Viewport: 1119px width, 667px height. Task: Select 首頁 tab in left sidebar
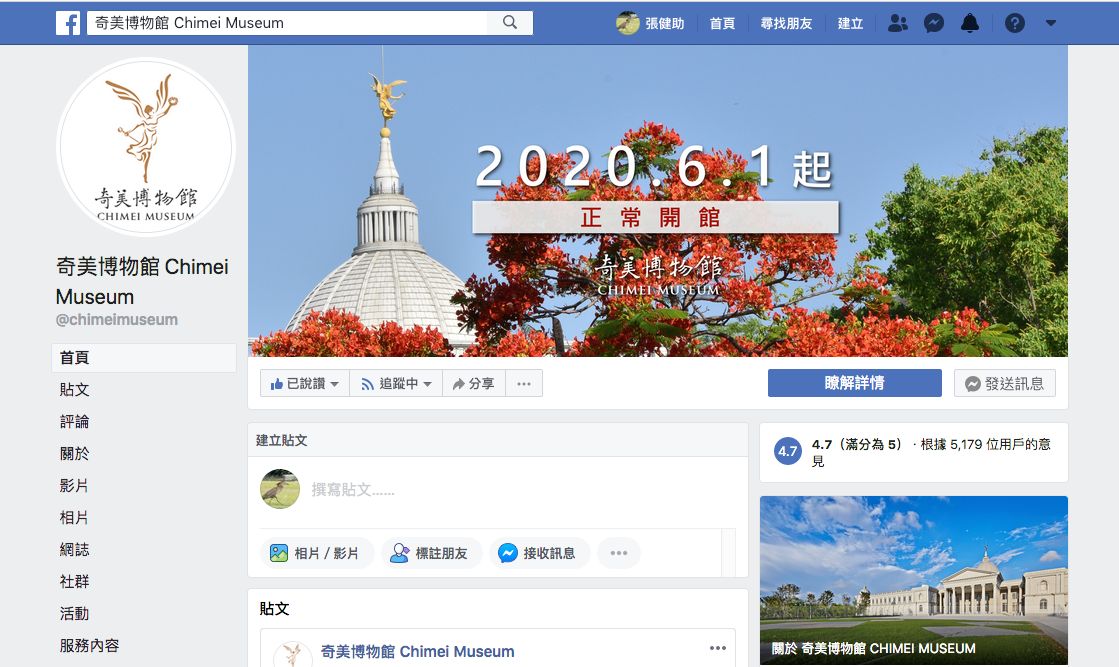pyautogui.click(x=144, y=357)
